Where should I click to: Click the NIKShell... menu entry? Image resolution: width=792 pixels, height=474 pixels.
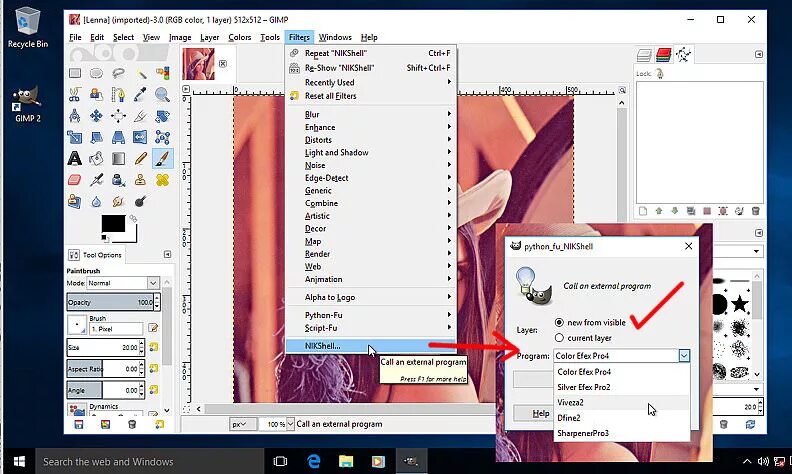pos(371,346)
